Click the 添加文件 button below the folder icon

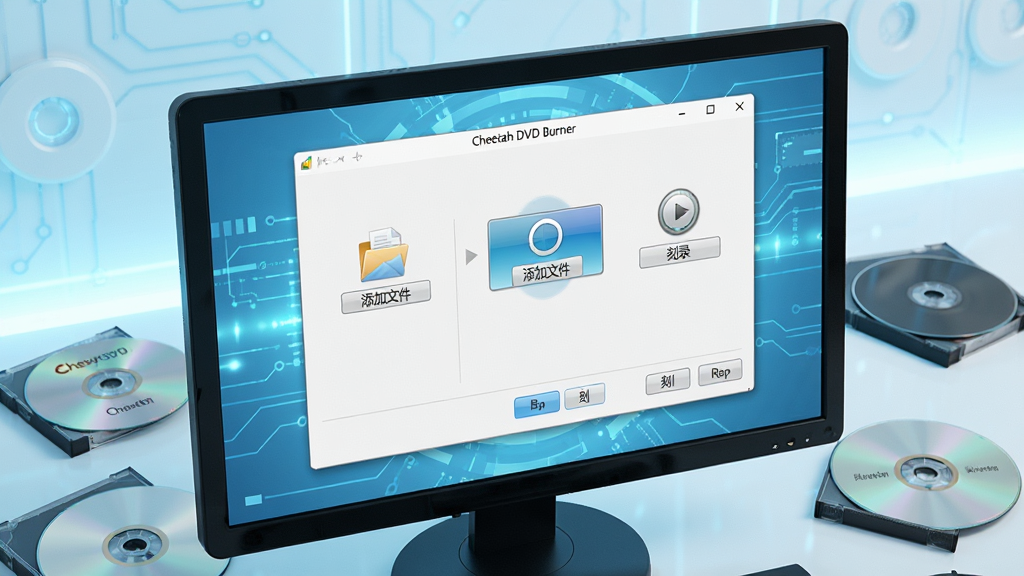tap(386, 297)
